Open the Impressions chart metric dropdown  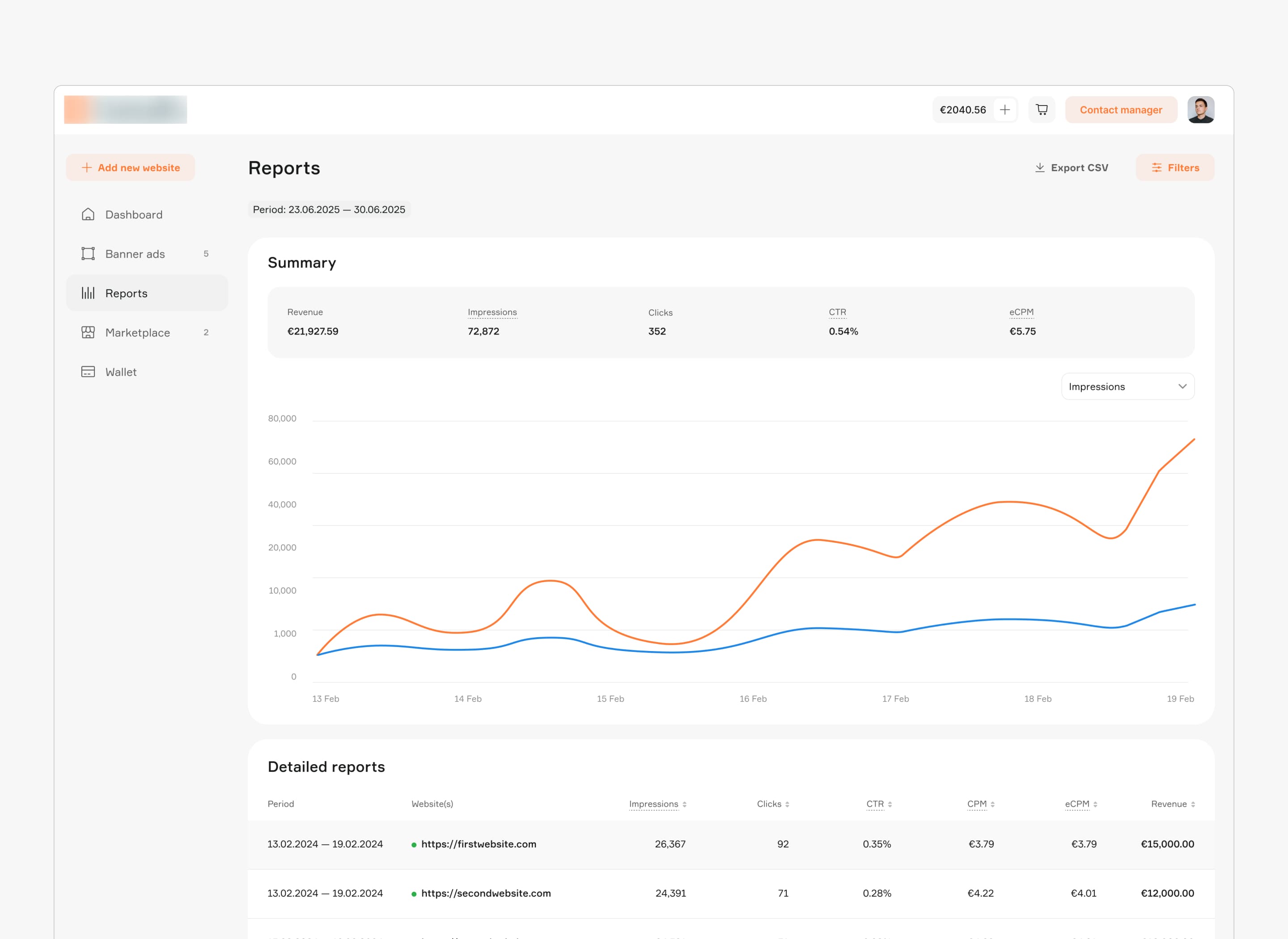[1128, 386]
